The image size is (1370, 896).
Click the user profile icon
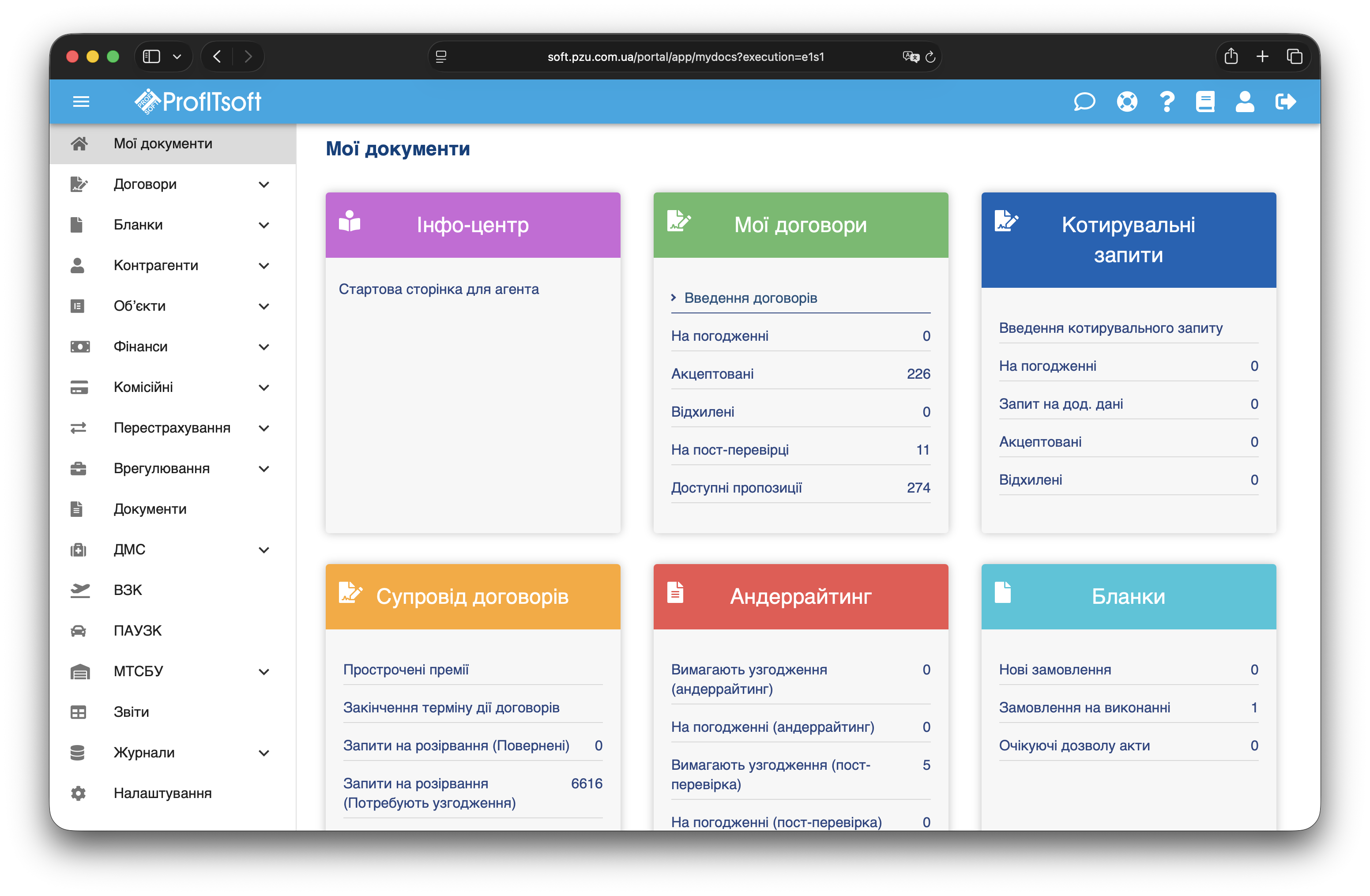(1245, 102)
